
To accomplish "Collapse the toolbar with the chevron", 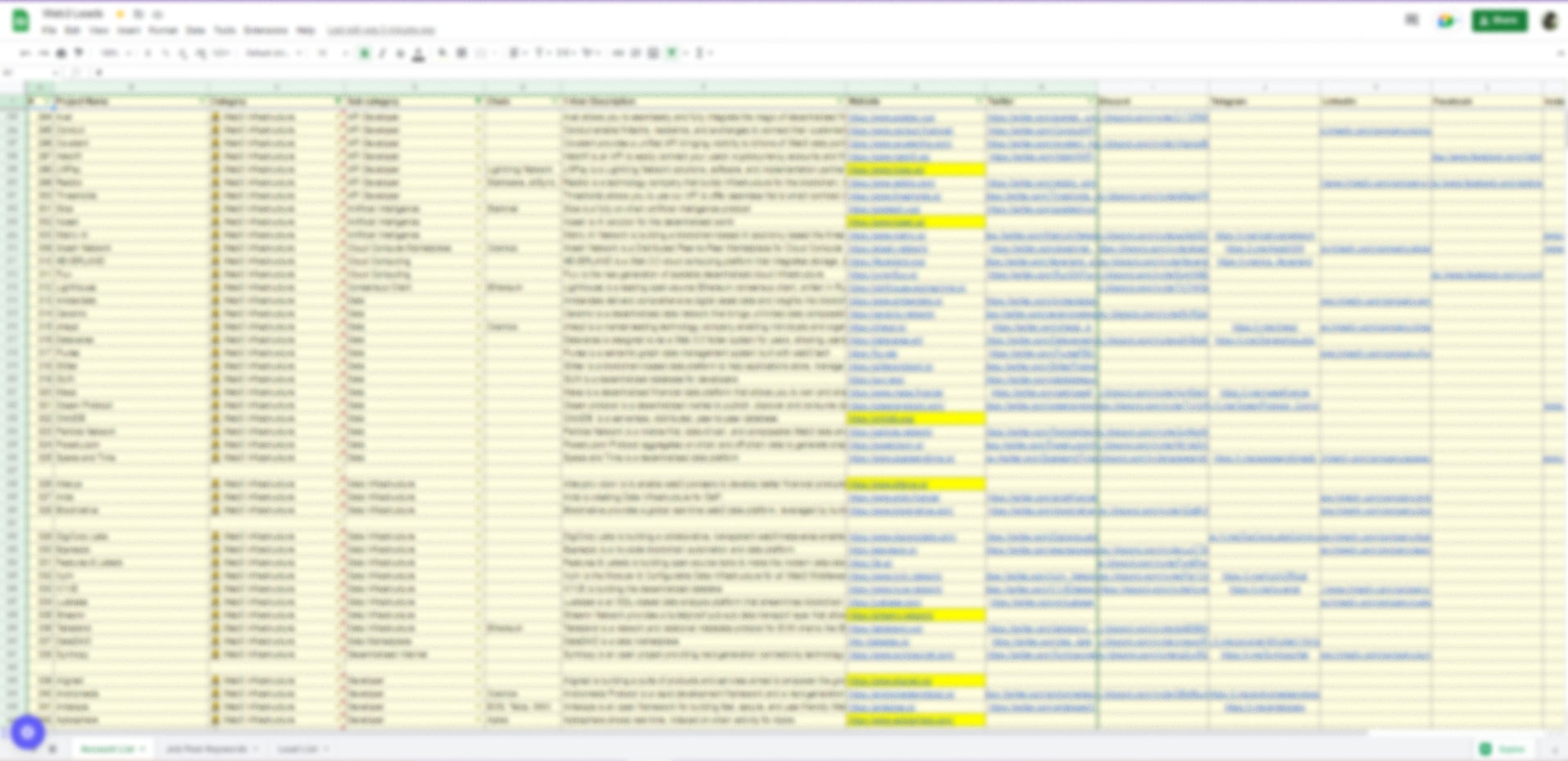I will 1559,53.
